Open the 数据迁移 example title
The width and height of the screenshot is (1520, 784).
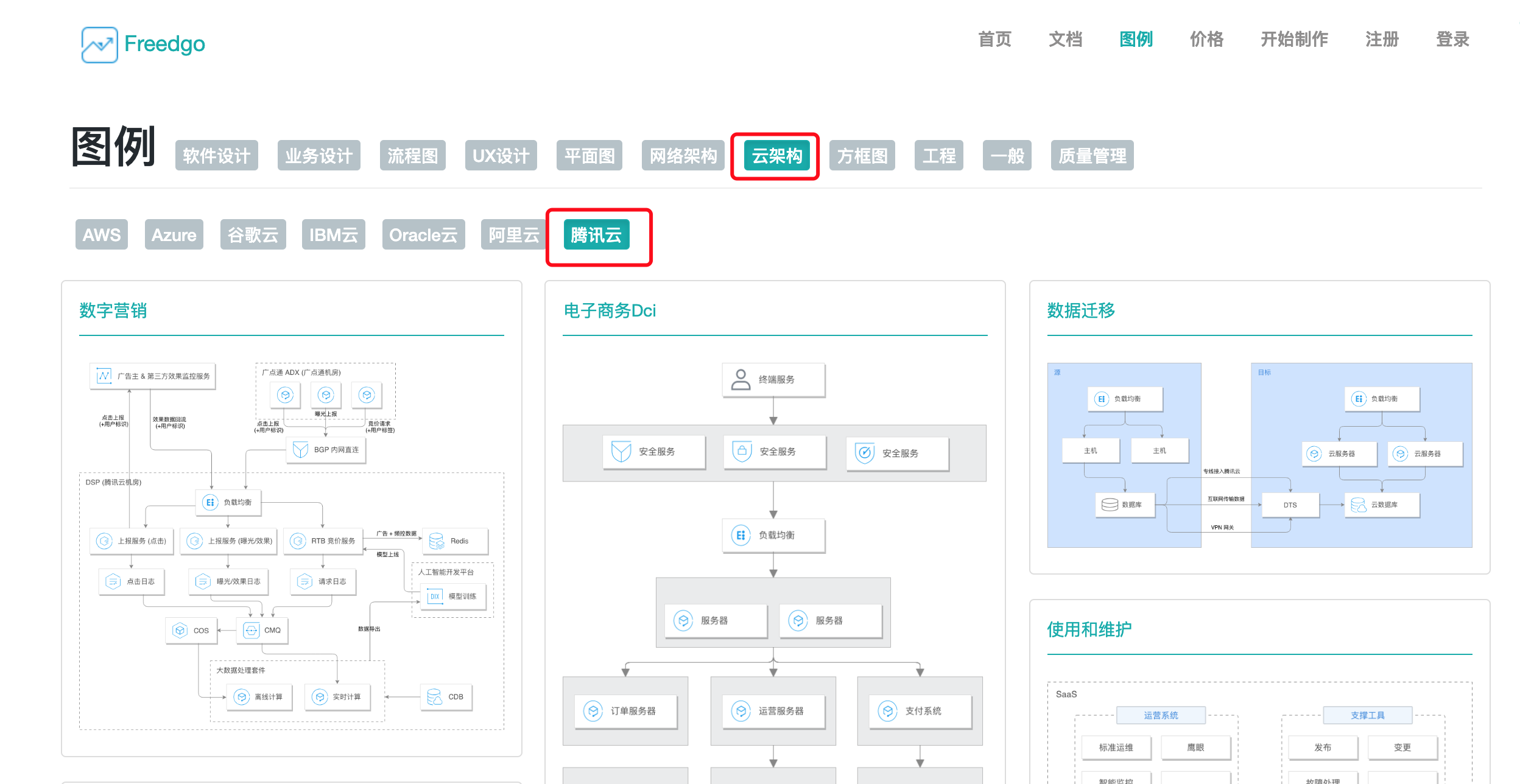point(1082,310)
